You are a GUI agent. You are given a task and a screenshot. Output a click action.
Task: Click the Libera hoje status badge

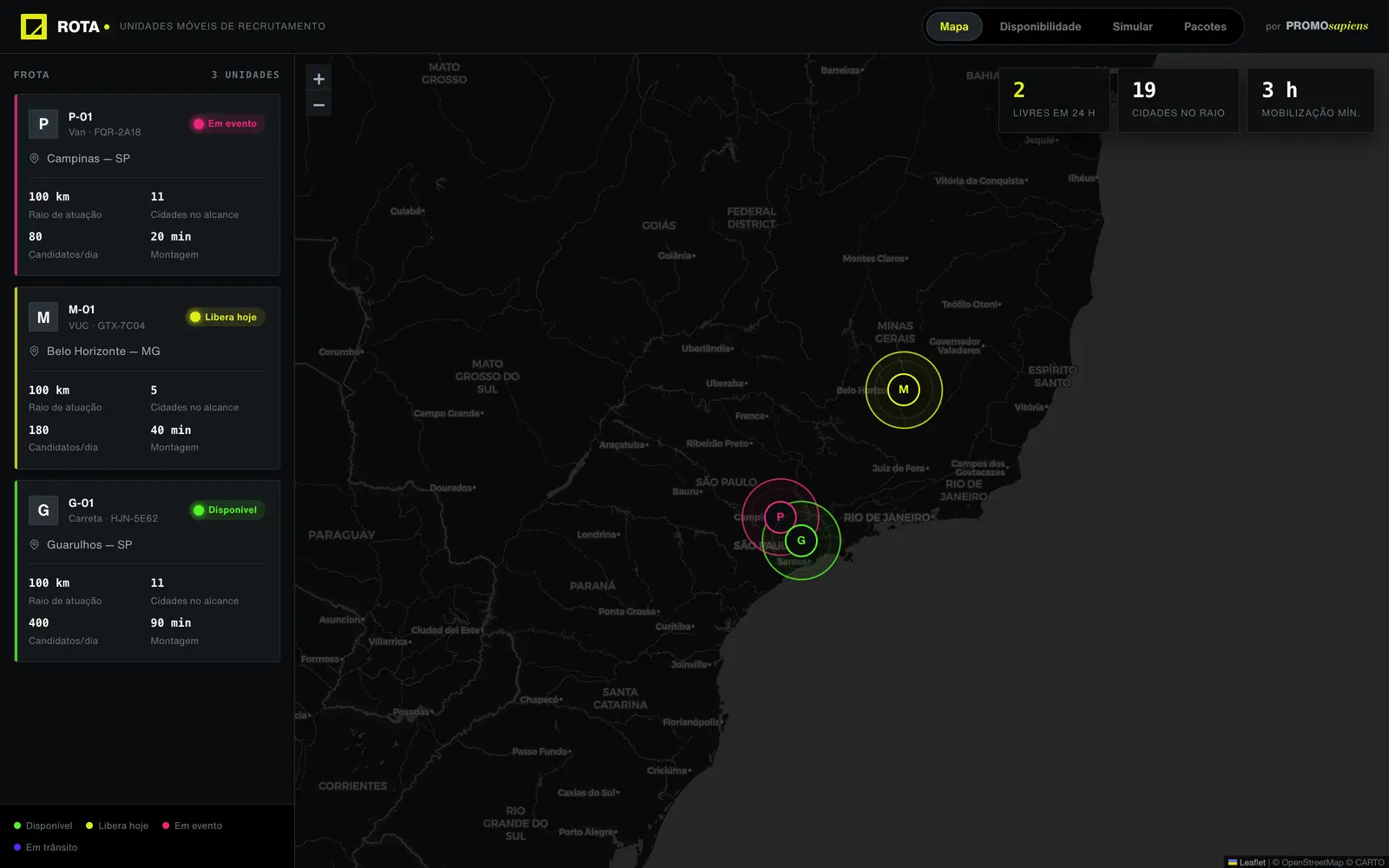pos(224,317)
